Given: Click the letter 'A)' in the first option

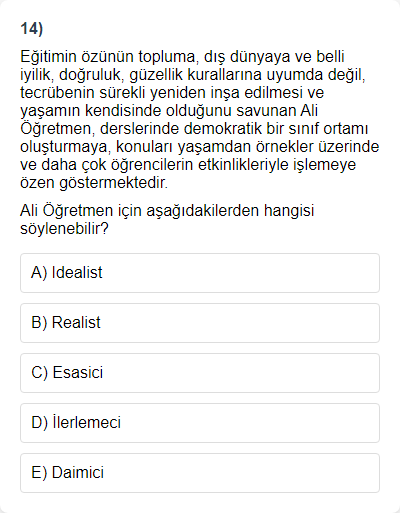Looking at the screenshot, I should click(39, 273).
